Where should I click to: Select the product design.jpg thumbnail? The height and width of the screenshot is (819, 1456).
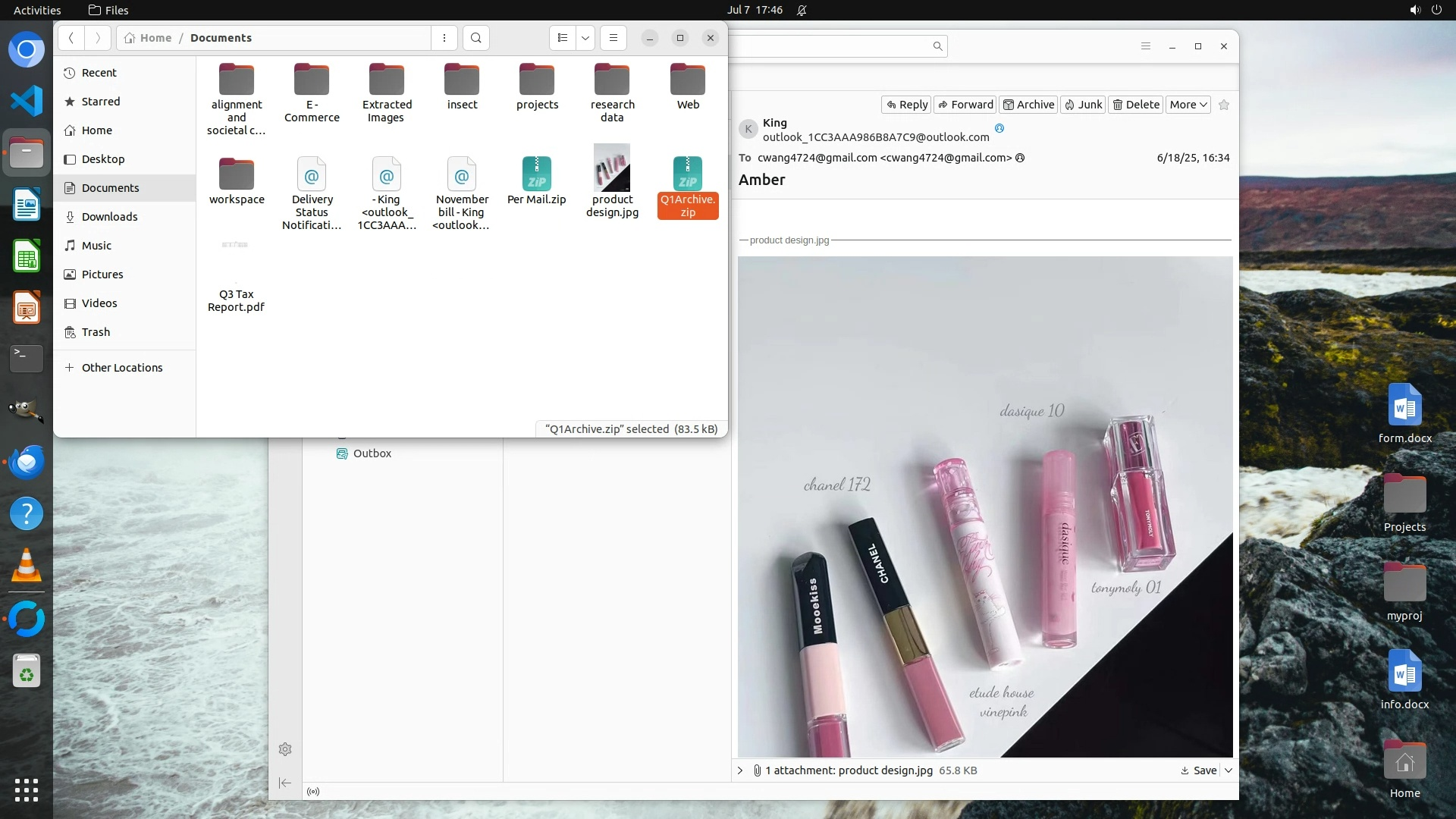612,168
